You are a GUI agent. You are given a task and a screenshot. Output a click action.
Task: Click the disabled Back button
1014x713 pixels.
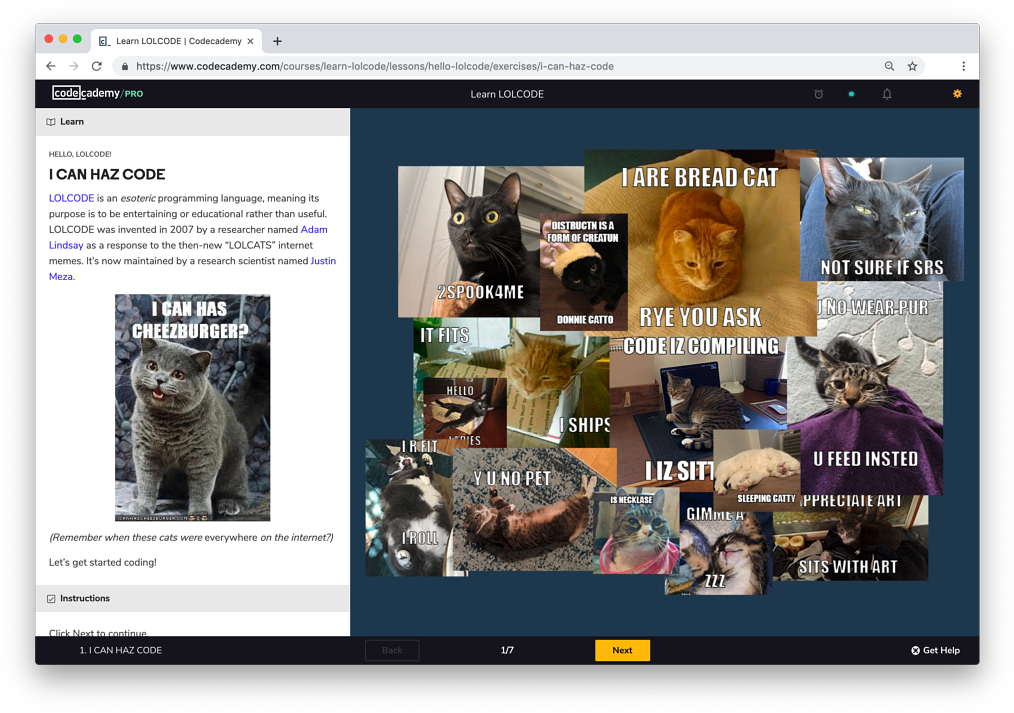(392, 650)
